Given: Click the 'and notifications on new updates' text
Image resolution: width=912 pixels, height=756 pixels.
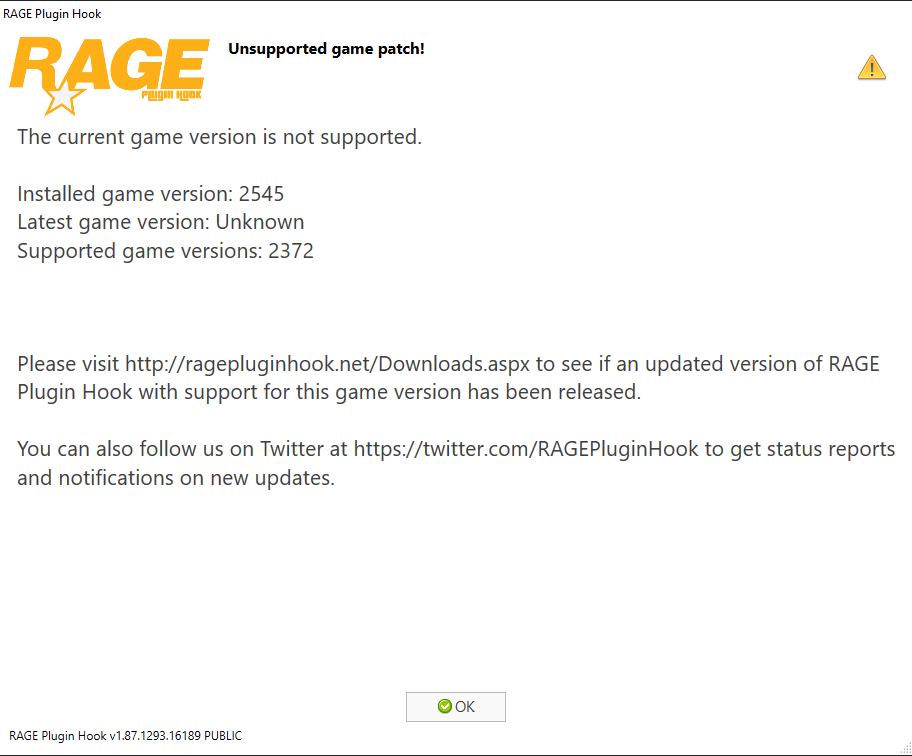Looking at the screenshot, I should (176, 478).
